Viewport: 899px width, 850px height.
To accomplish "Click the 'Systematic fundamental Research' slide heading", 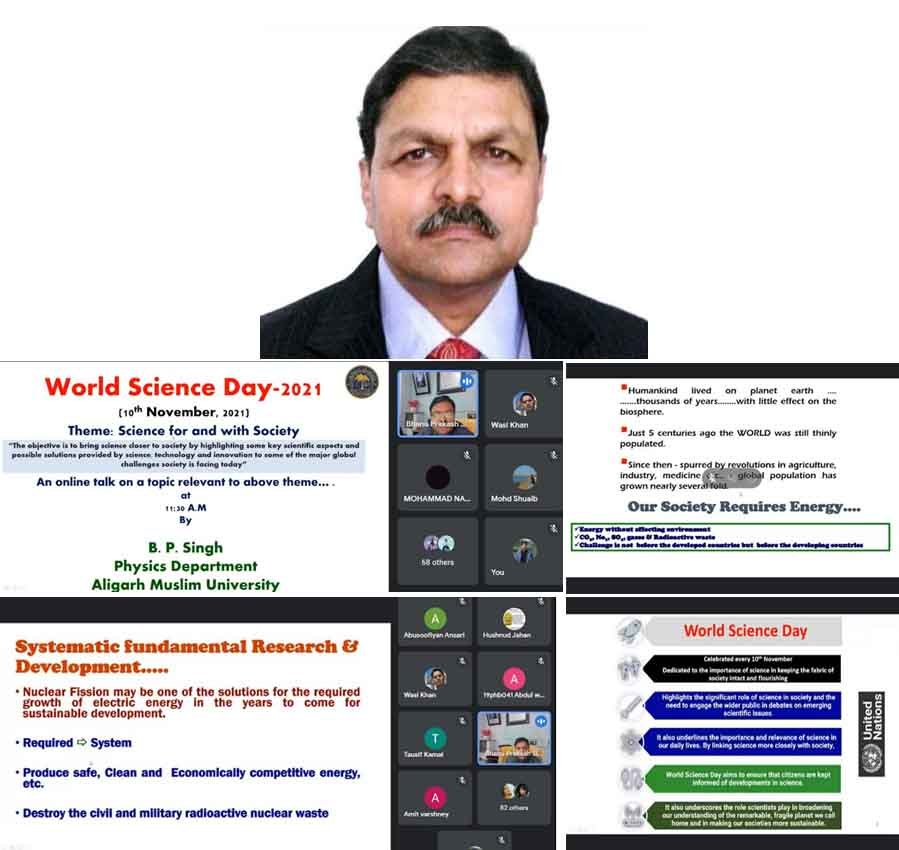I will 187,656.
